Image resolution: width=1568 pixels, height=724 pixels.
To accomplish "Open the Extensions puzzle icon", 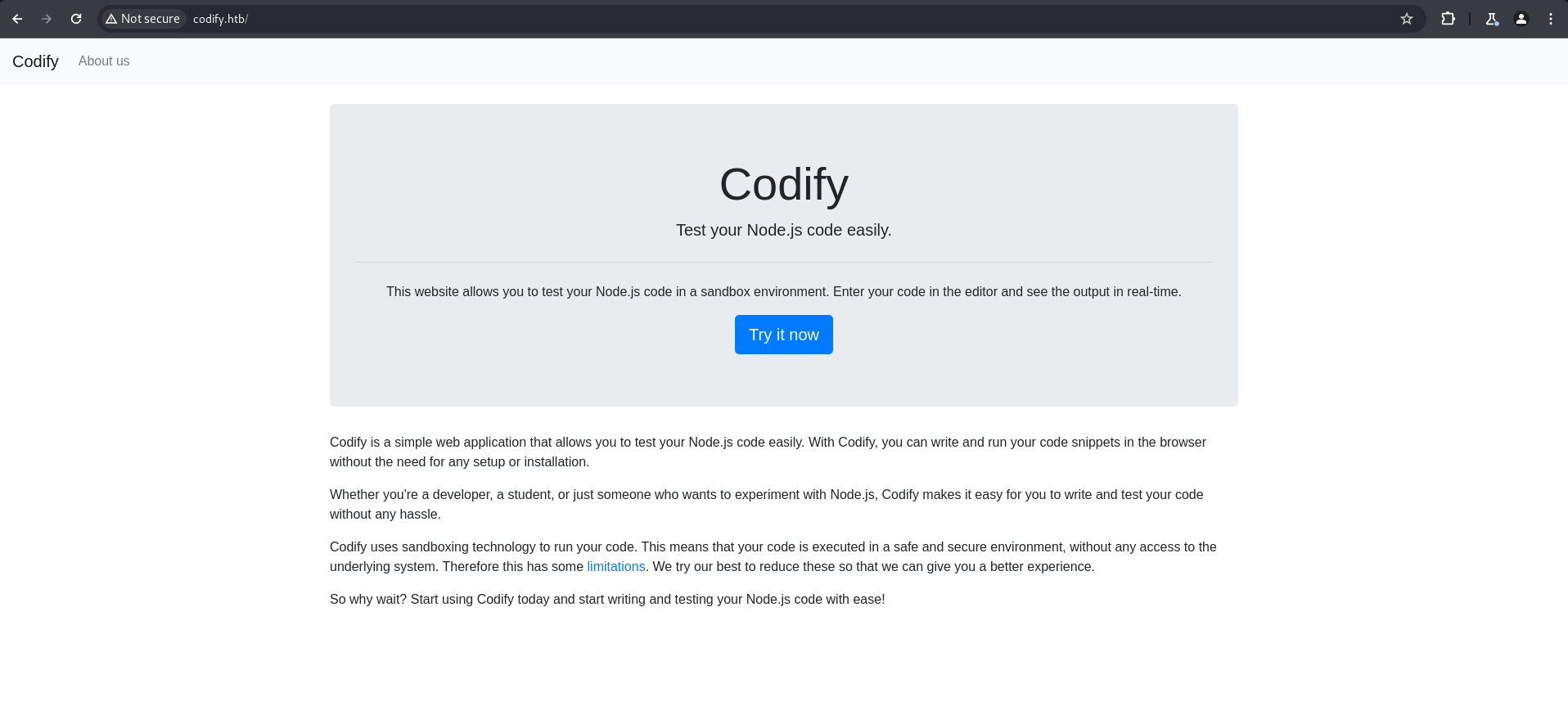I will [1448, 19].
